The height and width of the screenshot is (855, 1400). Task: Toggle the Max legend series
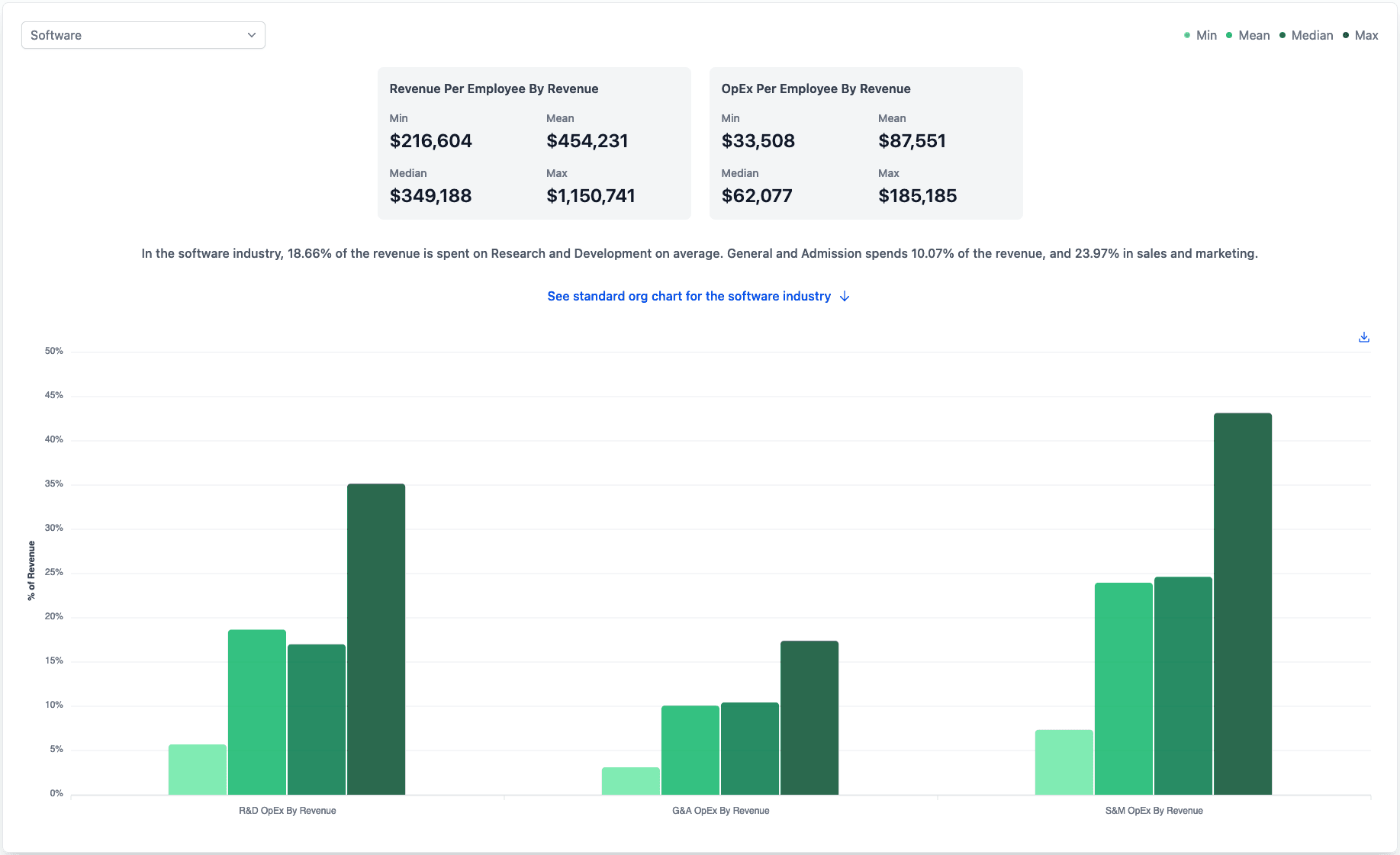tap(1360, 35)
